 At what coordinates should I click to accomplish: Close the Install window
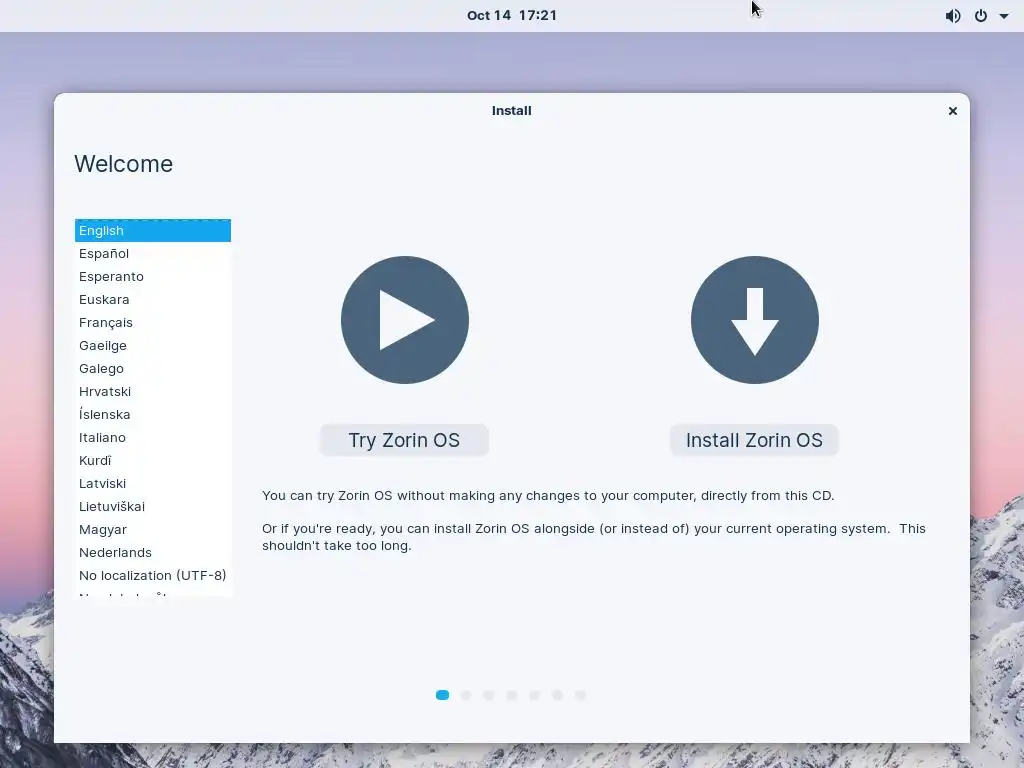(953, 111)
